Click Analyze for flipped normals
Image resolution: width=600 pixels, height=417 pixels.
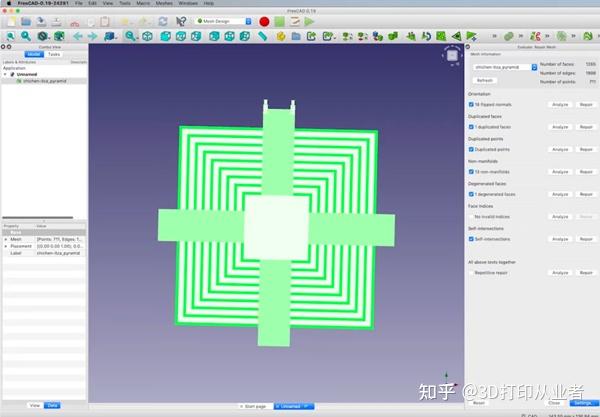pos(560,104)
